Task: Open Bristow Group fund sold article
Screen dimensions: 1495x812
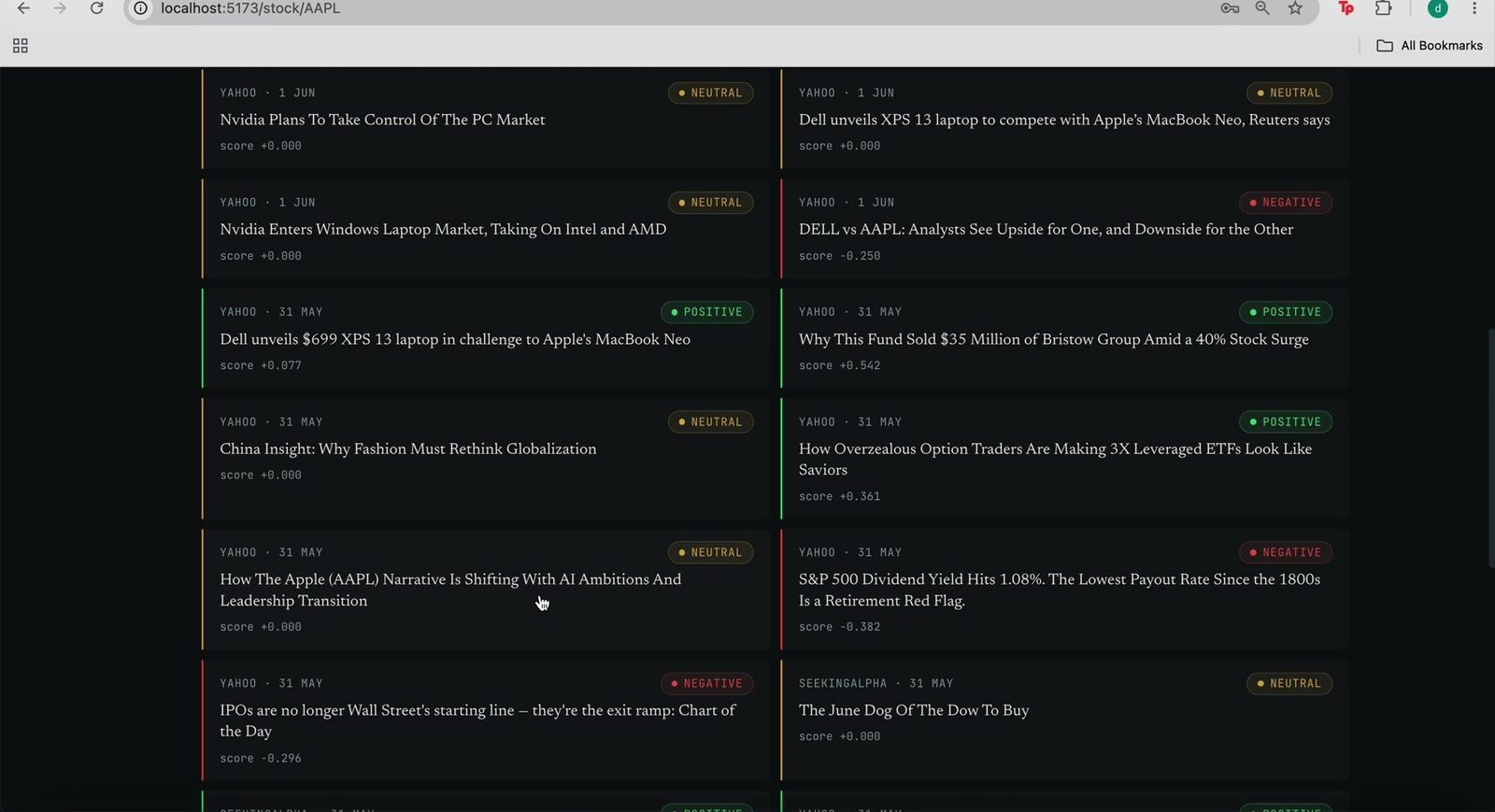Action: coord(1053,339)
